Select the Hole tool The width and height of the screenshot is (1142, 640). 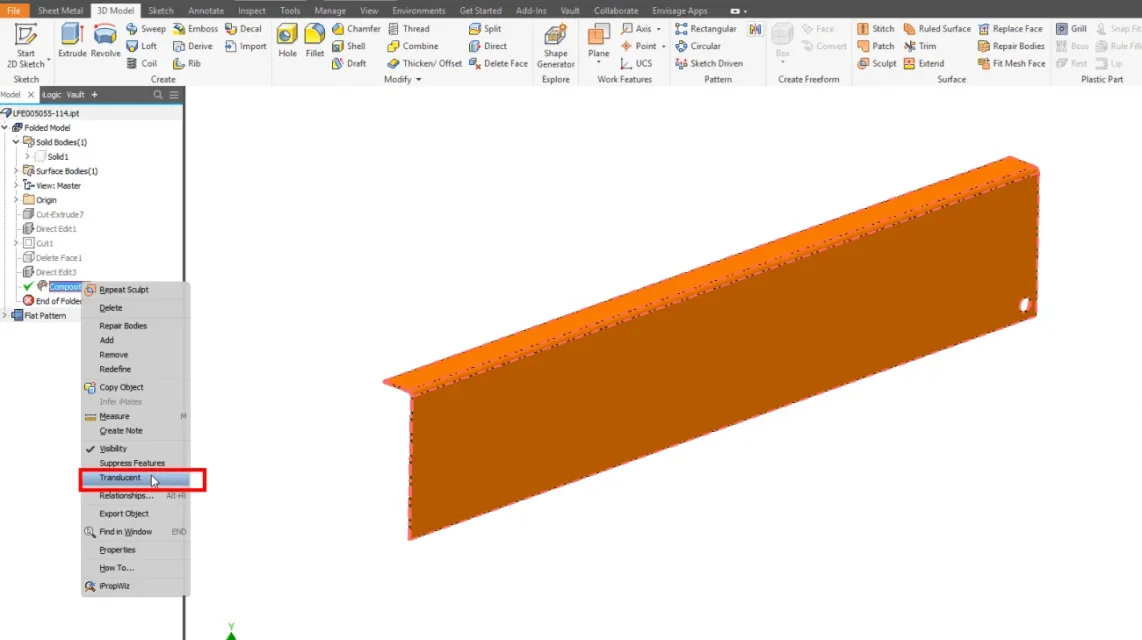coord(287,41)
